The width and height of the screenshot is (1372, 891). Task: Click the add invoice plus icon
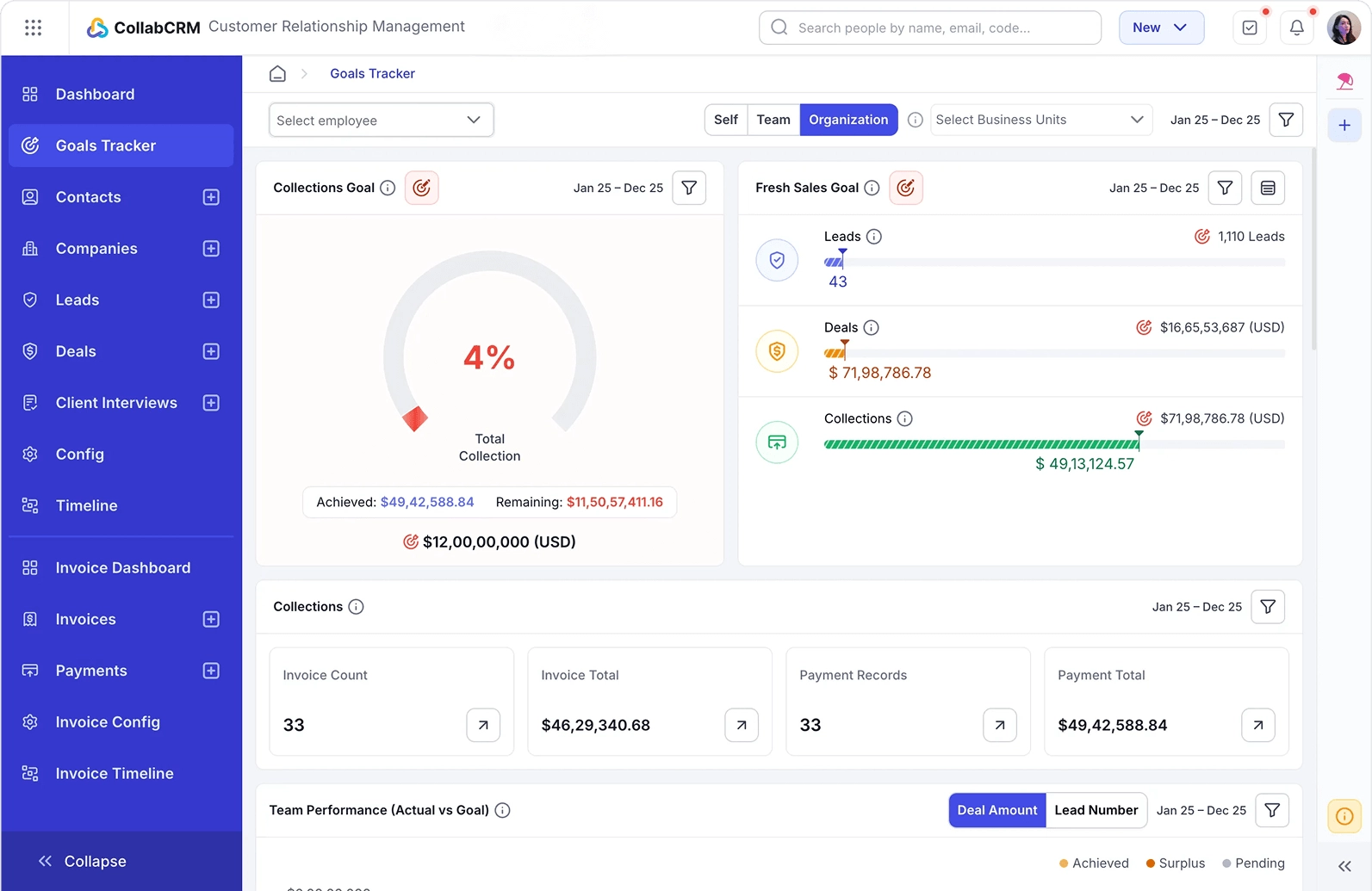(x=211, y=619)
